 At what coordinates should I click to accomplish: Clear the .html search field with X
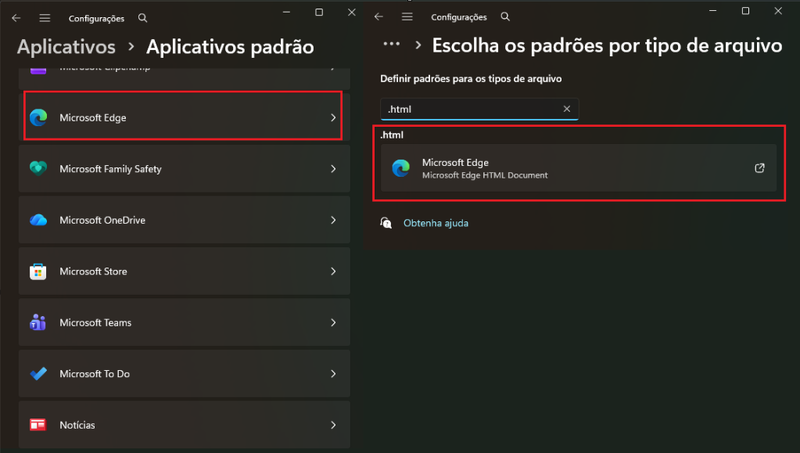(567, 109)
